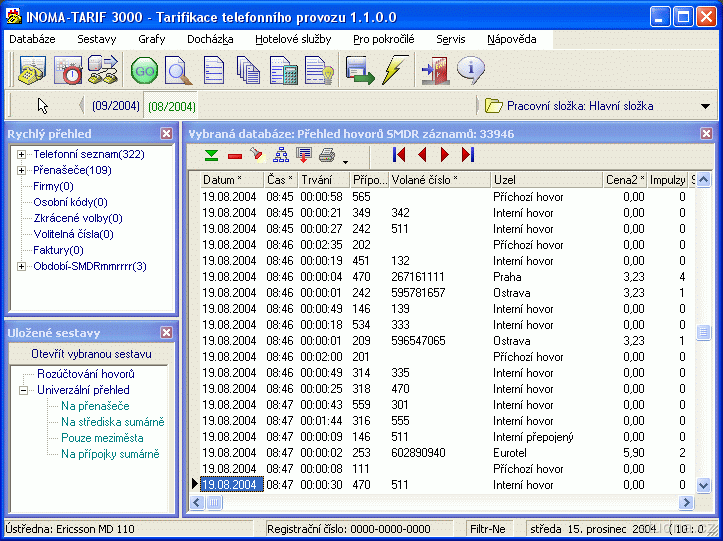This screenshot has width=723, height=541.
Task: Open the info speech bubble icon
Action: (471, 70)
